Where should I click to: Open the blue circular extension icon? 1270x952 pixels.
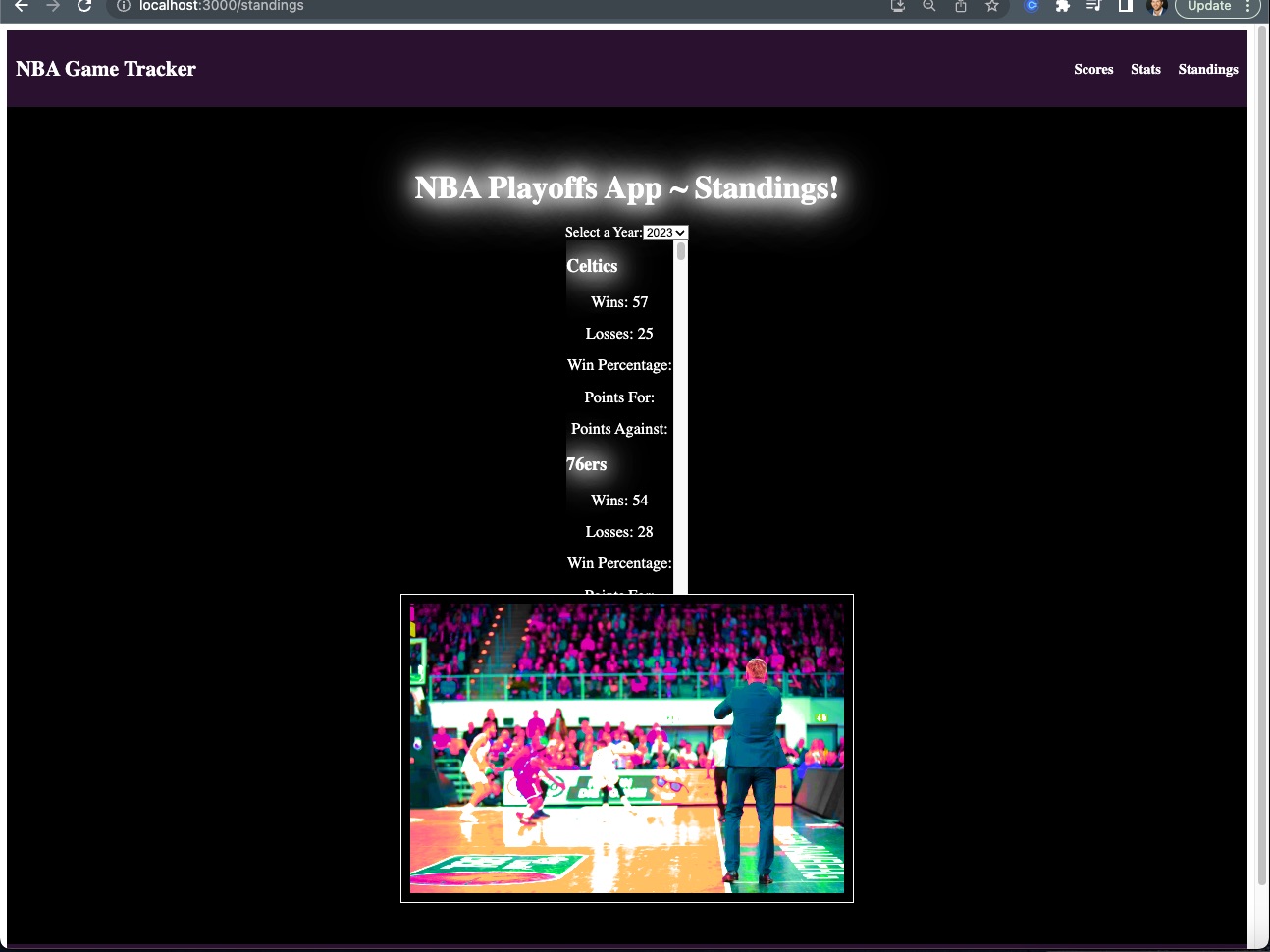click(1031, 6)
